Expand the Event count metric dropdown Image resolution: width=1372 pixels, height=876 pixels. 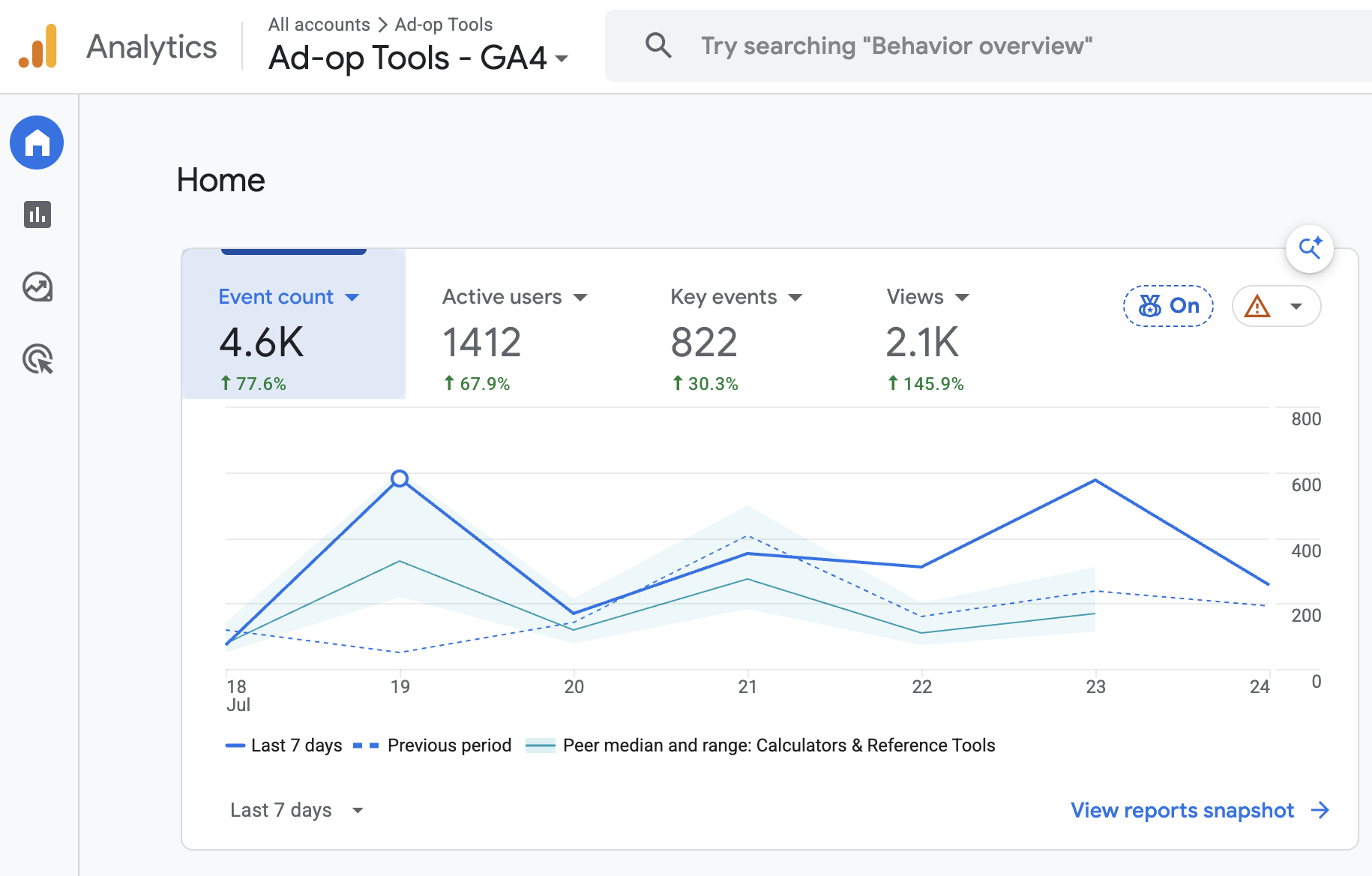[352, 298]
